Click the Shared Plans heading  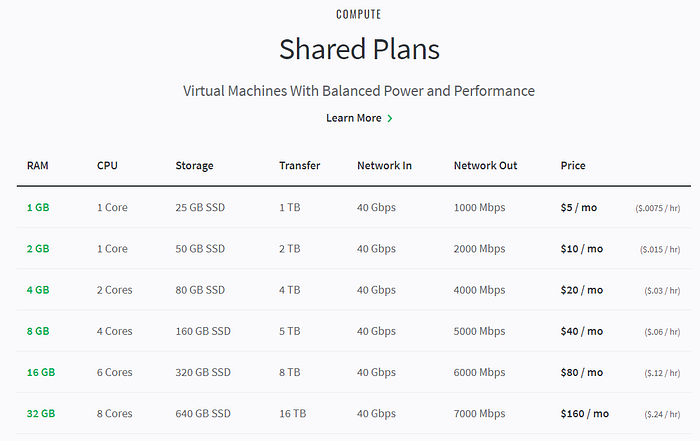click(x=359, y=49)
